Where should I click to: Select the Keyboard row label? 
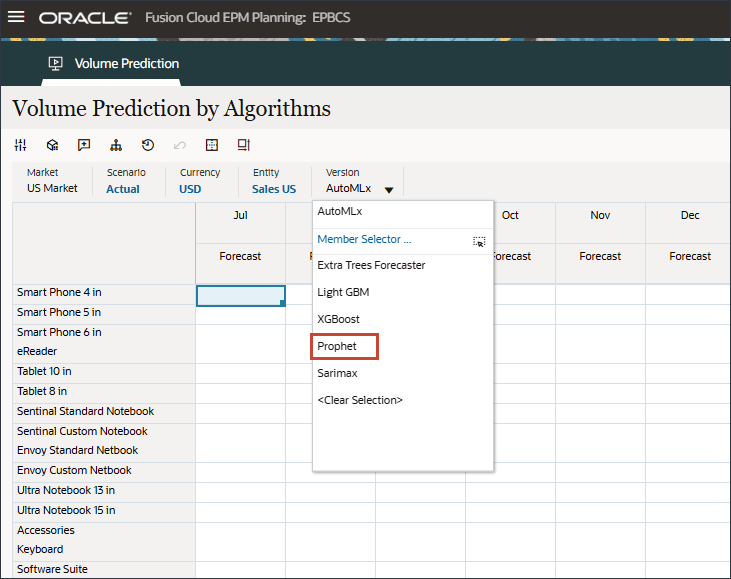(40, 550)
